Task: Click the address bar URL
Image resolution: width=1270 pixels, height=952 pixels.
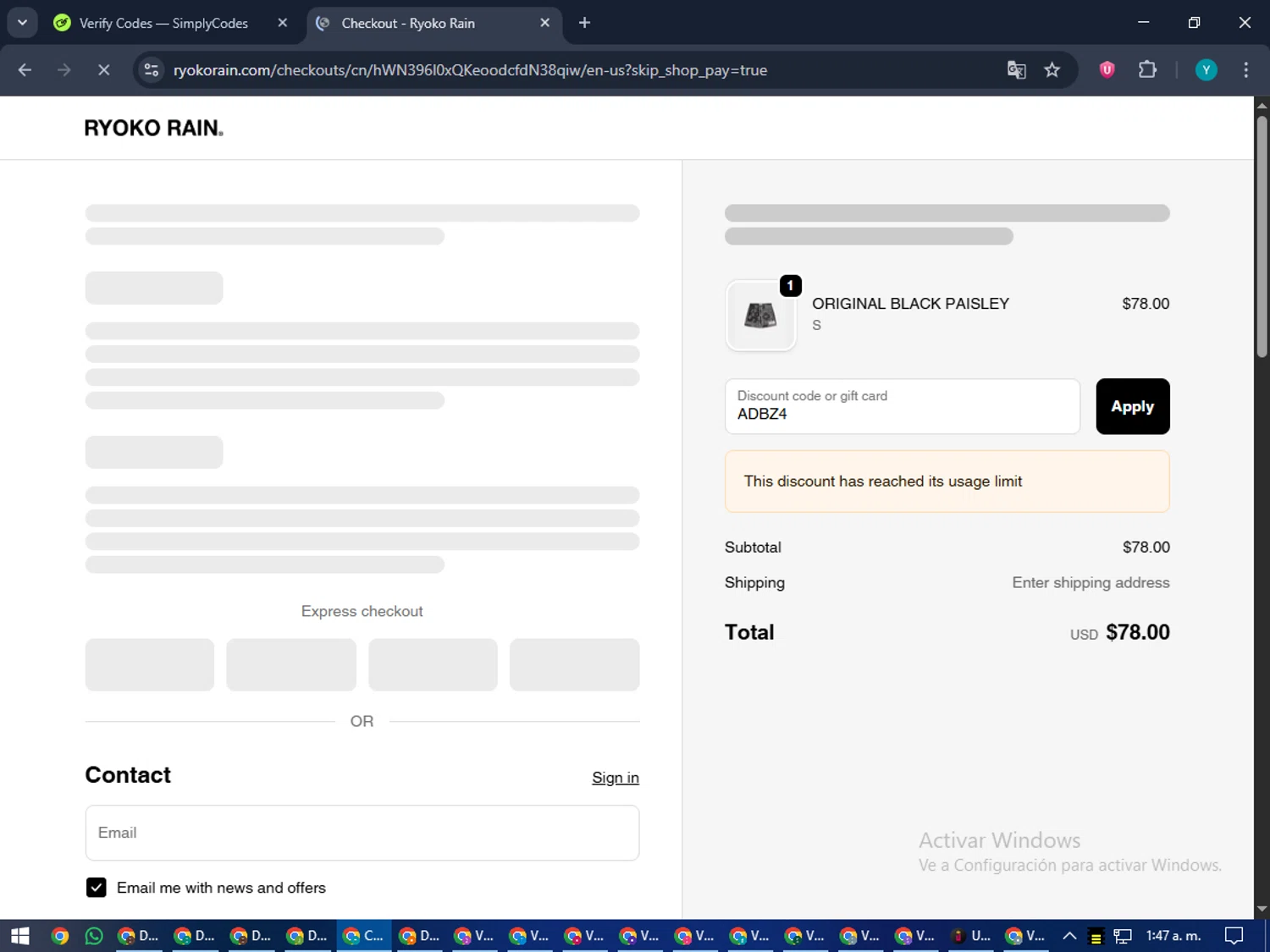Action: 470,70
